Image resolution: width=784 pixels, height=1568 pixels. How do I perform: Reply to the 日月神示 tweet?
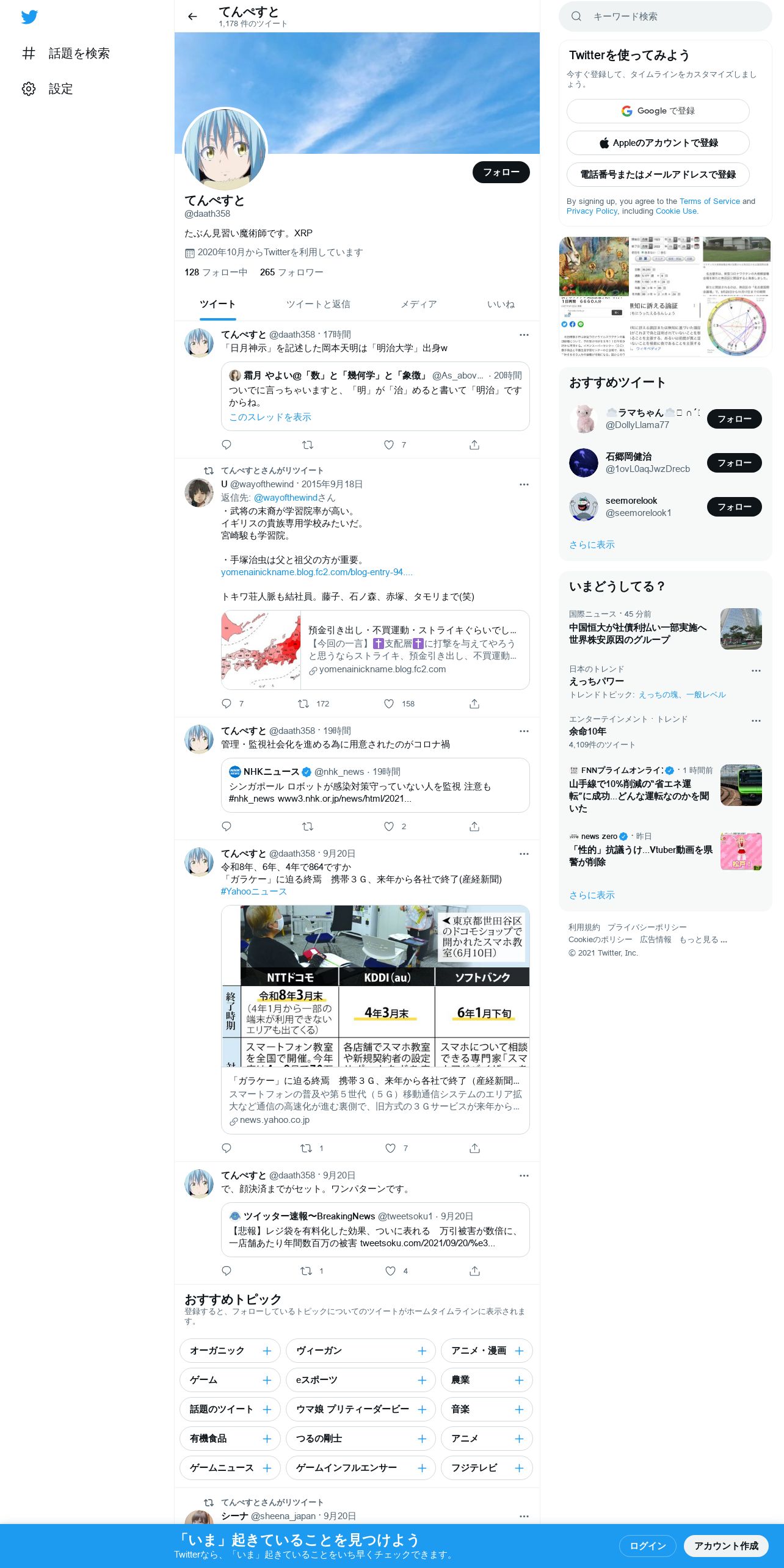click(227, 445)
